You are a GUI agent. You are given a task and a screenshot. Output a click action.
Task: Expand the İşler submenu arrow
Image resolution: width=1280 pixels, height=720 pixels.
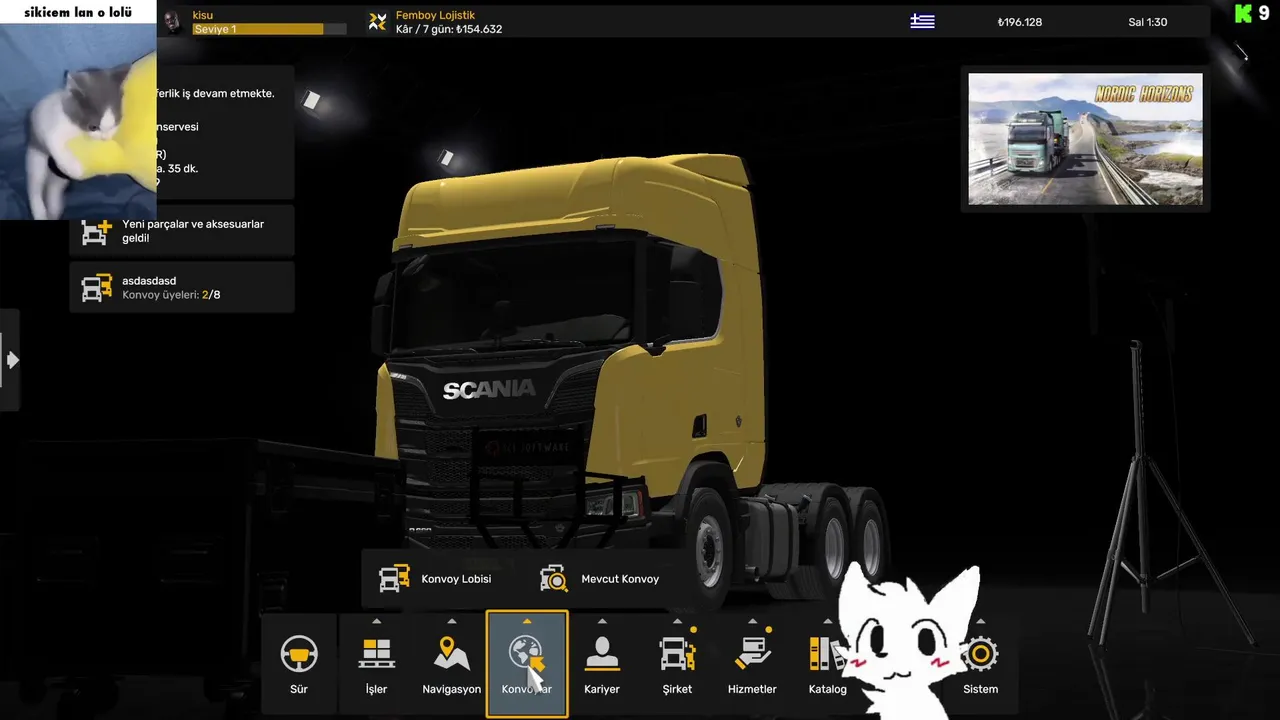pyautogui.click(x=376, y=621)
